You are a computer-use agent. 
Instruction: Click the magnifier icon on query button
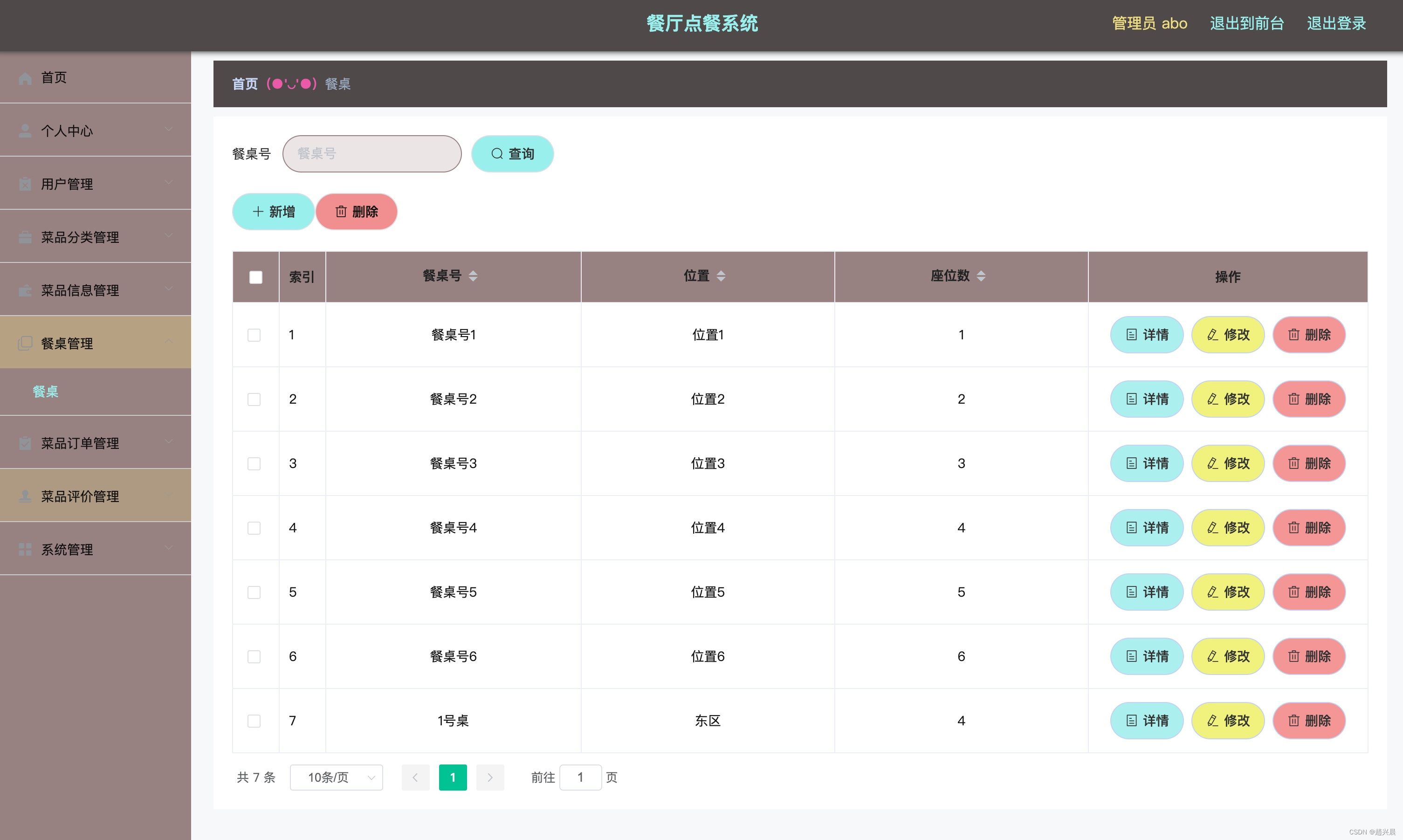(496, 154)
